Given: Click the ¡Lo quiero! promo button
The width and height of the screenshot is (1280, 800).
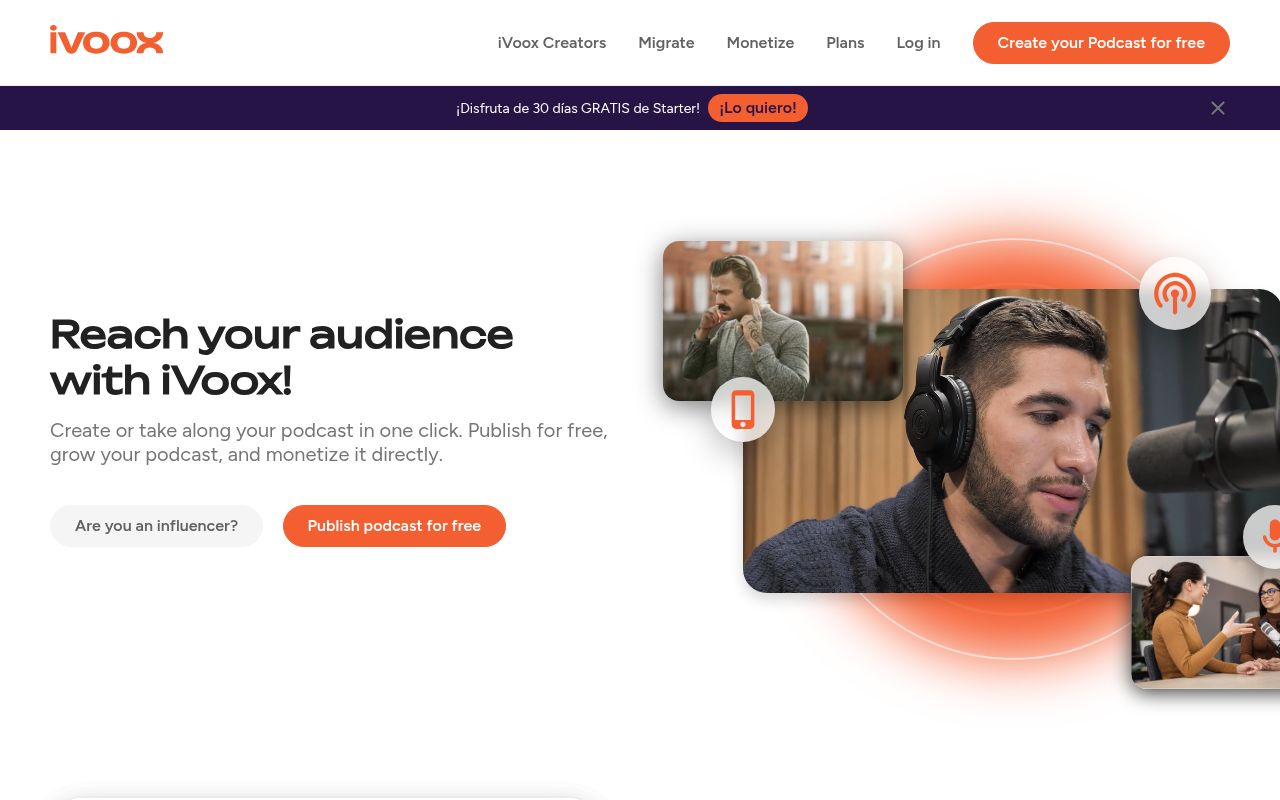Looking at the screenshot, I should 758,108.
